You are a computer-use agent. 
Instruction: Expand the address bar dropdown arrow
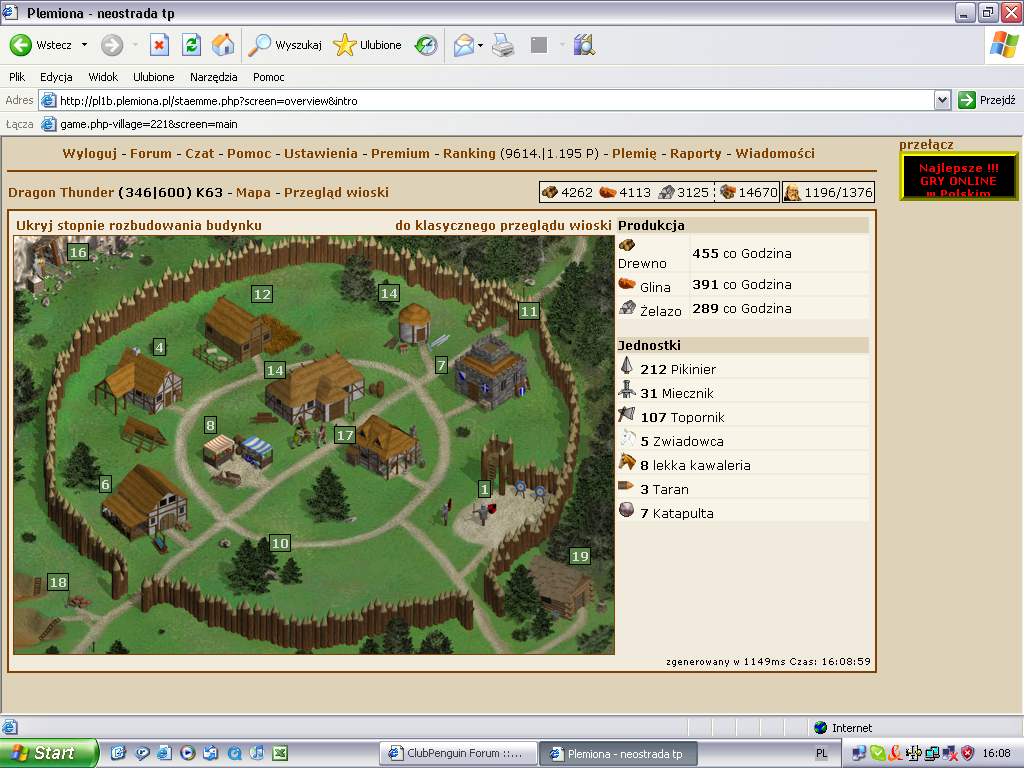pos(942,100)
